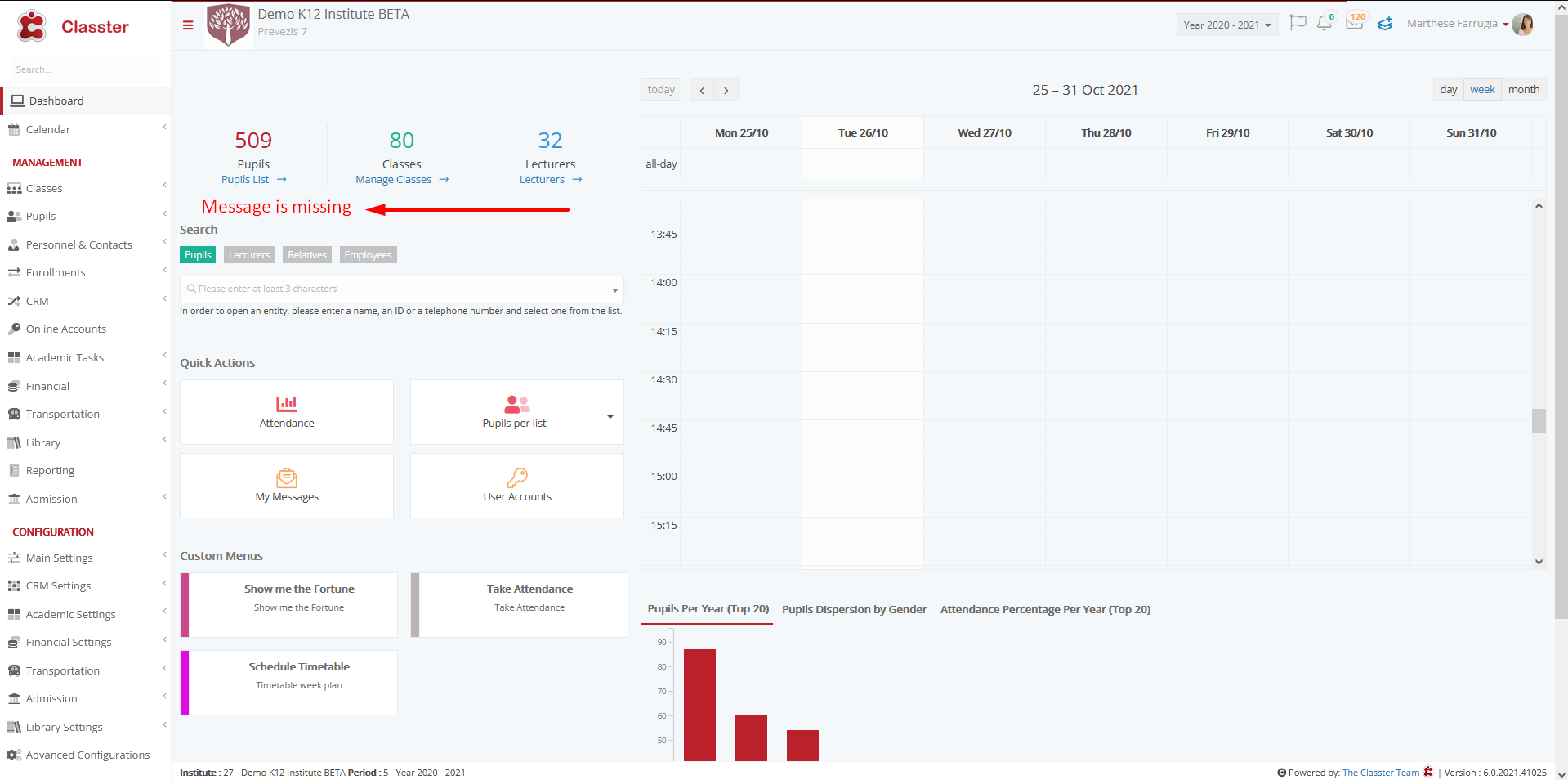The height and width of the screenshot is (780, 1568).
Task: Expand the Financial Settings menu
Action: (x=164, y=639)
